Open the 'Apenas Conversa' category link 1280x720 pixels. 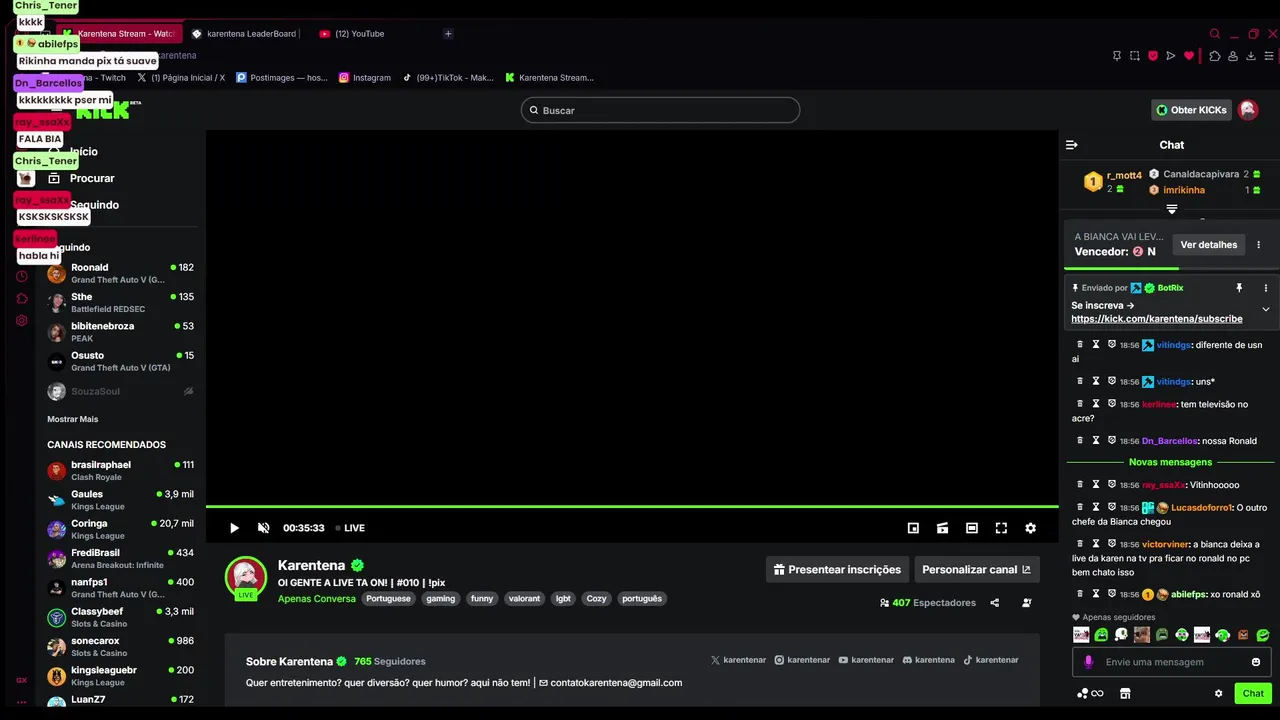317,599
